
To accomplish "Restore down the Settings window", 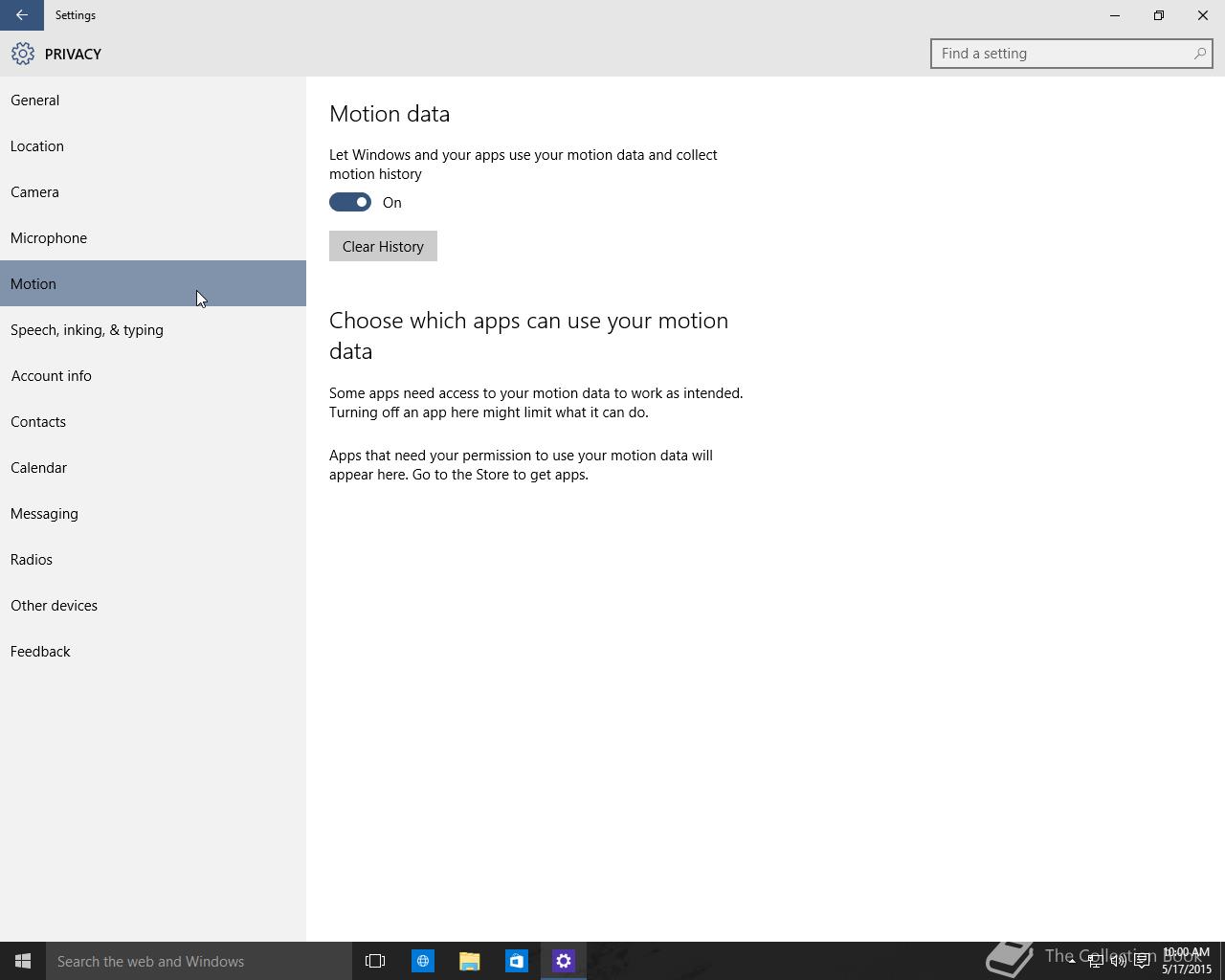I will 1159,15.
